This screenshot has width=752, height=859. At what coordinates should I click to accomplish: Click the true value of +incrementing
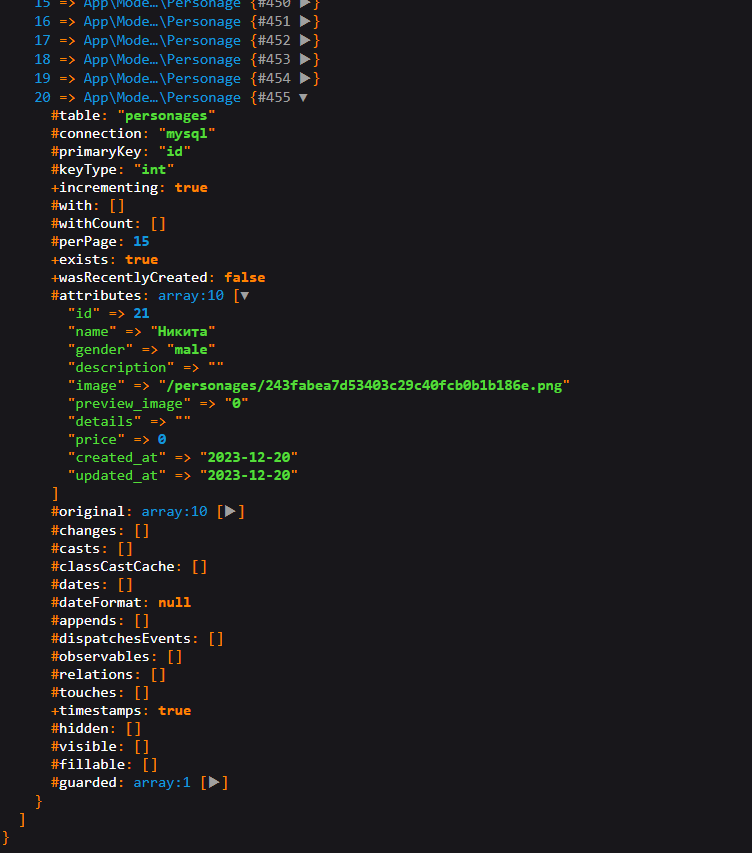(x=191, y=187)
